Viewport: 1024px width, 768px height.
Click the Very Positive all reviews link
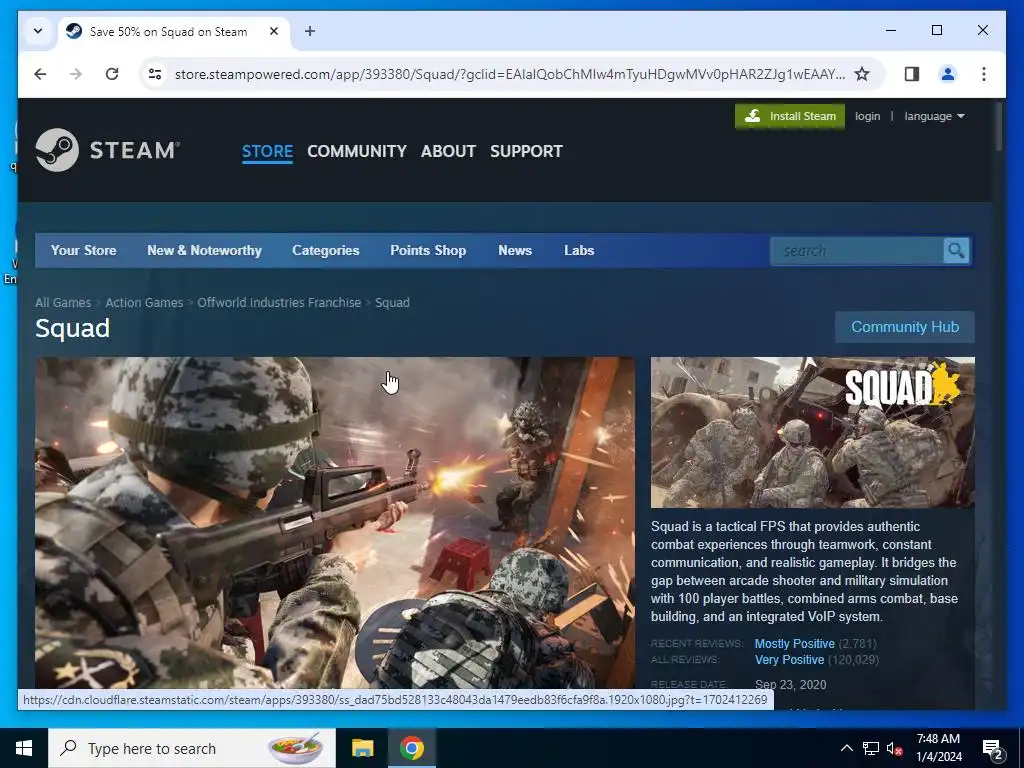coord(789,660)
